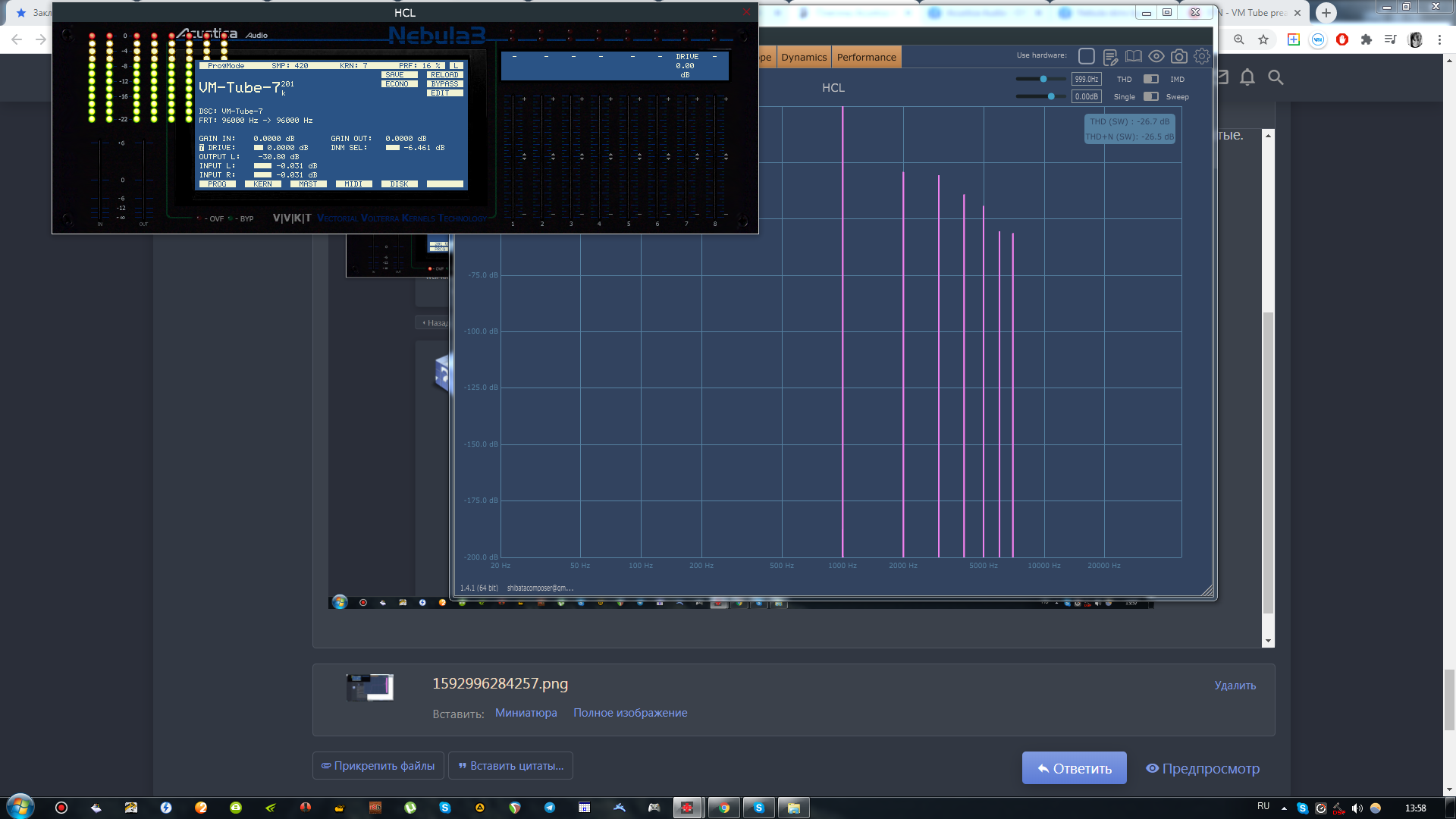
Task: Open Telegram from the taskbar
Action: (549, 808)
